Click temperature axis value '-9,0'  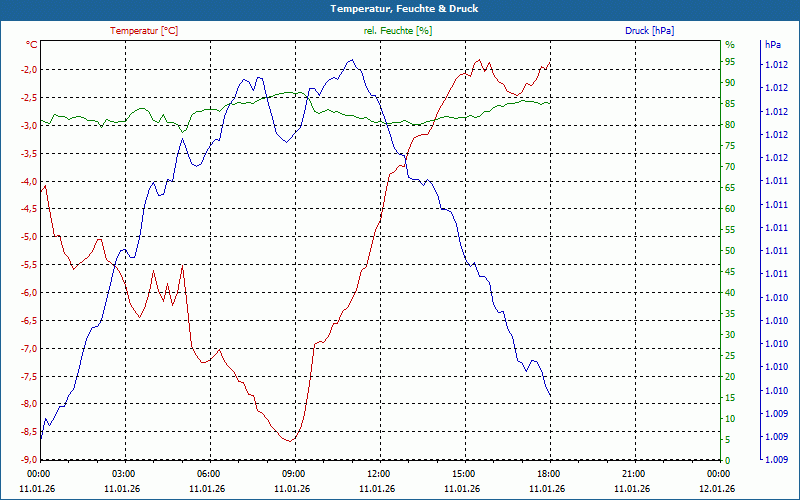coord(29,460)
